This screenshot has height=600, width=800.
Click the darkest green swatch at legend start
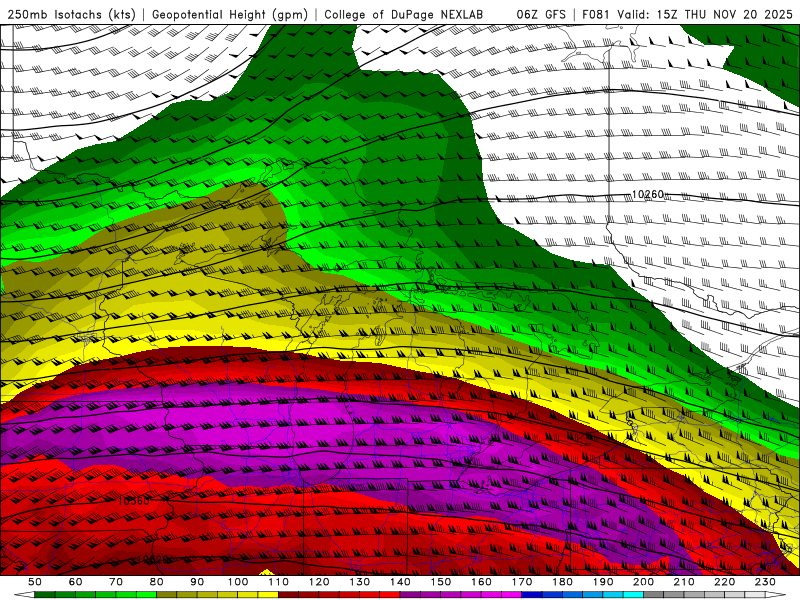(x=44, y=595)
